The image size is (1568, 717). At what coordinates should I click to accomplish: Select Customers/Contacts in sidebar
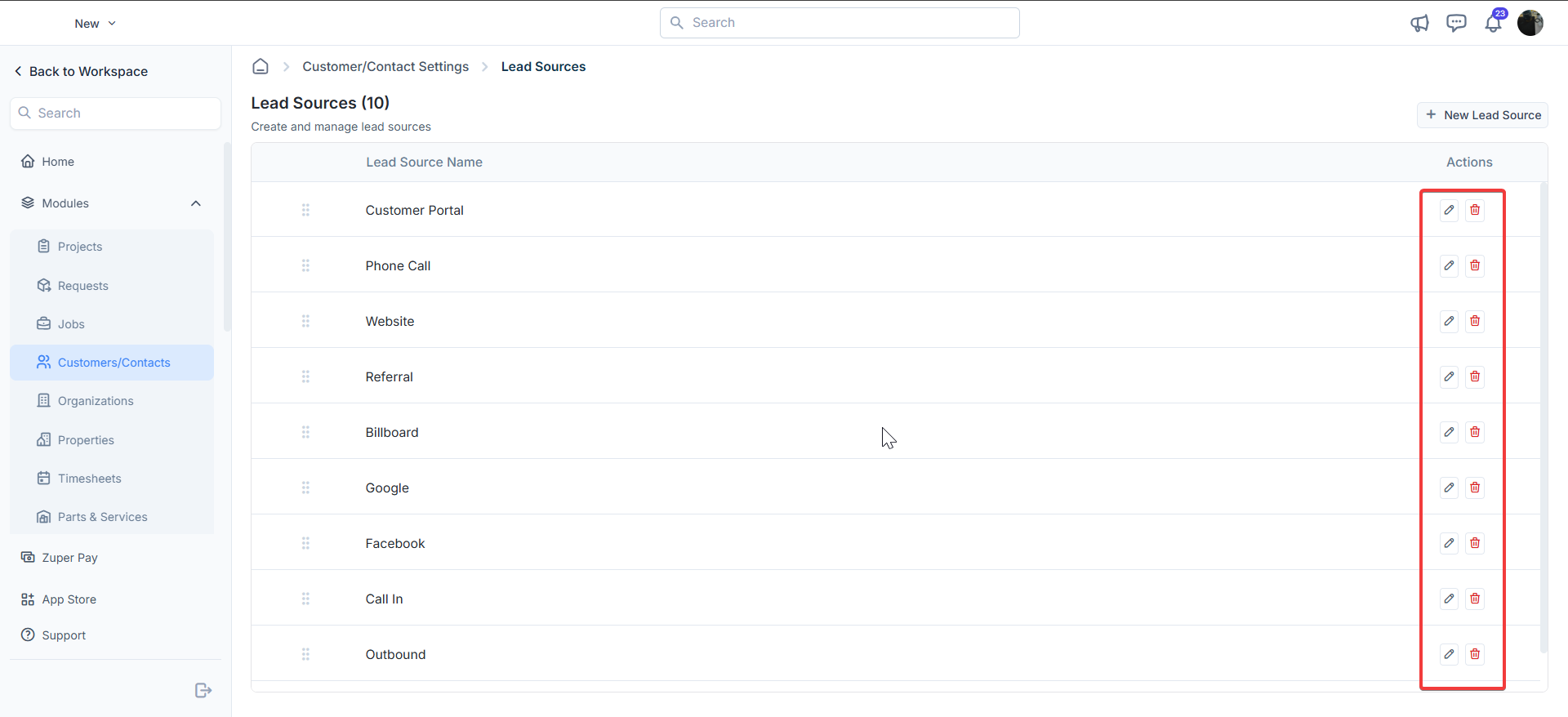coord(112,363)
